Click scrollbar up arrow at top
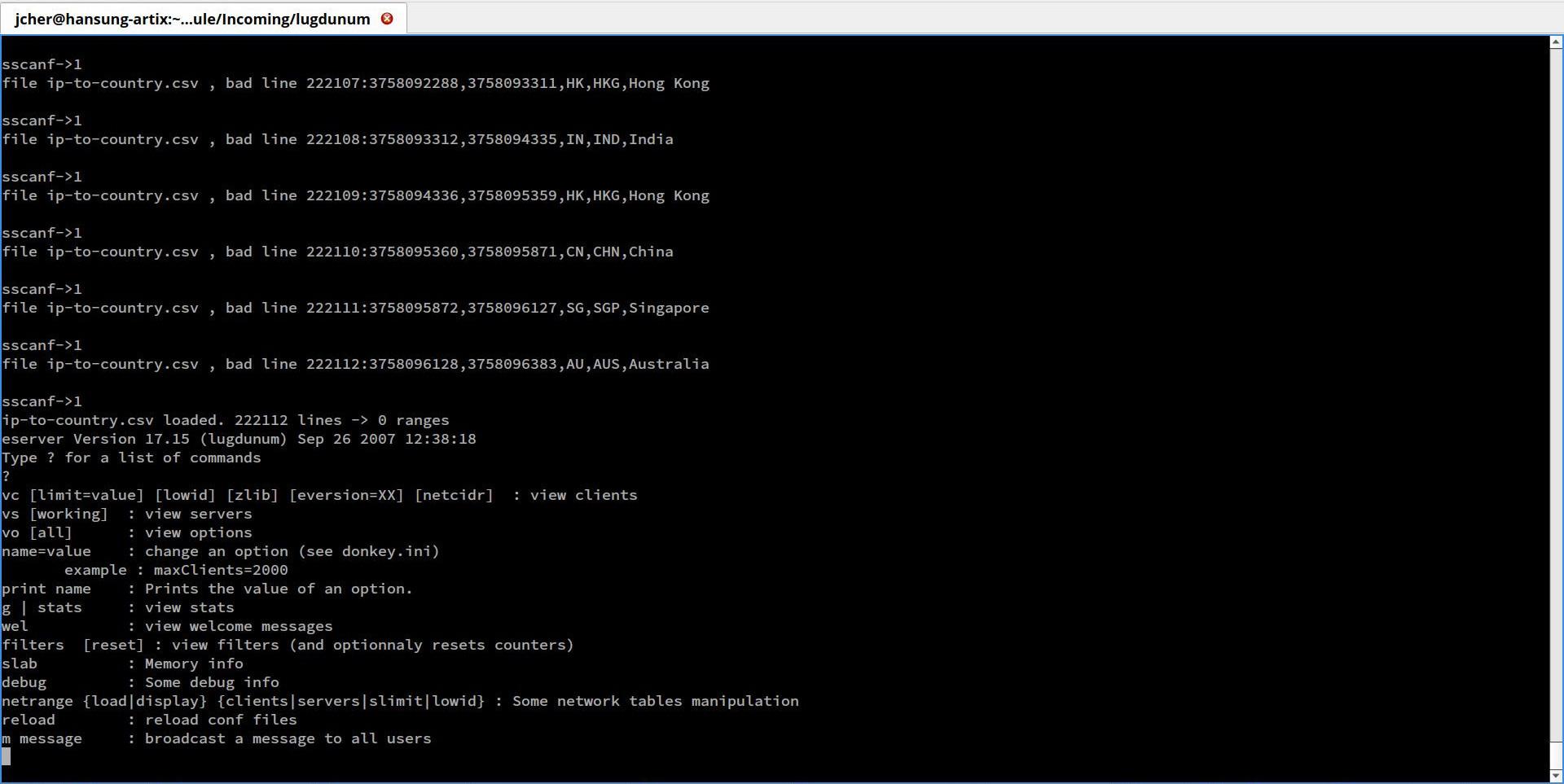This screenshot has width=1564, height=784. (1556, 42)
